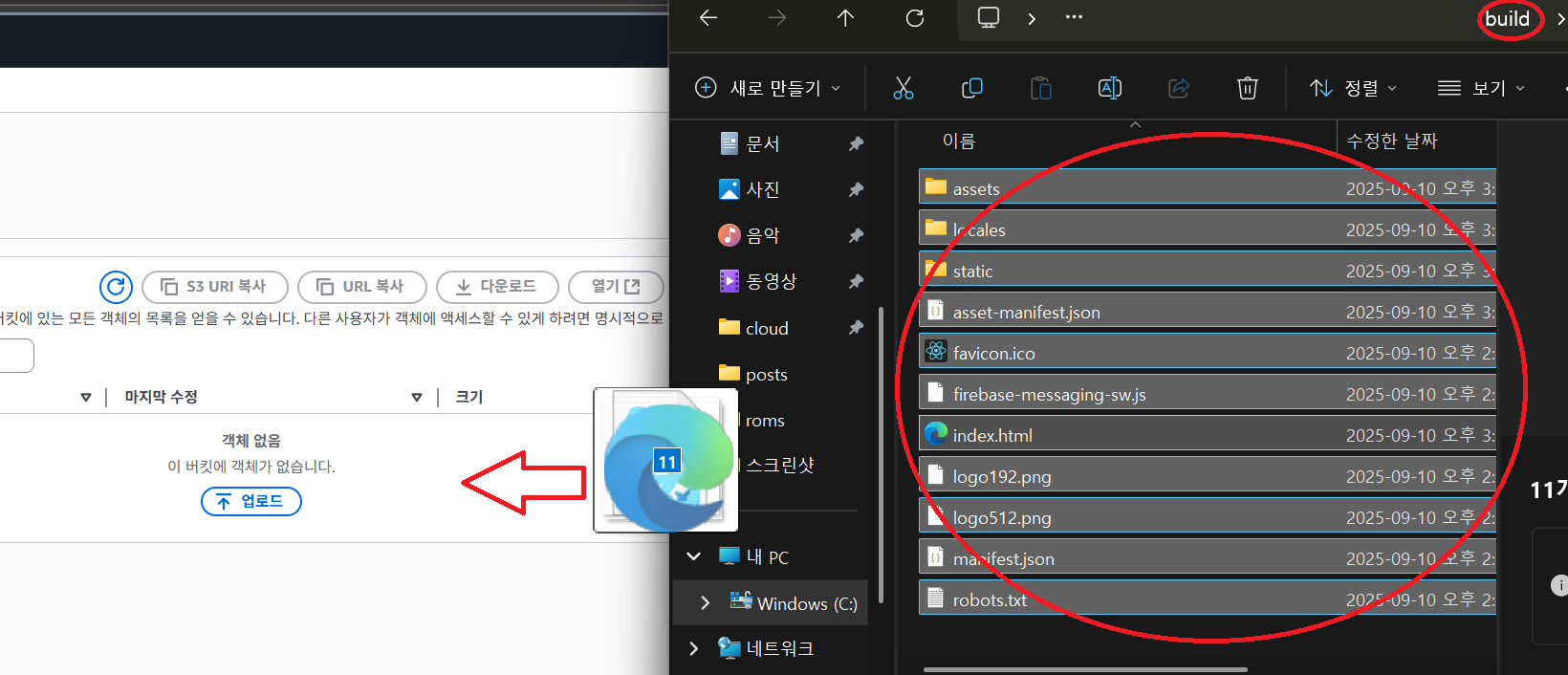Navigate back with the Back arrow
The width and height of the screenshot is (1568, 675).
pos(708,18)
